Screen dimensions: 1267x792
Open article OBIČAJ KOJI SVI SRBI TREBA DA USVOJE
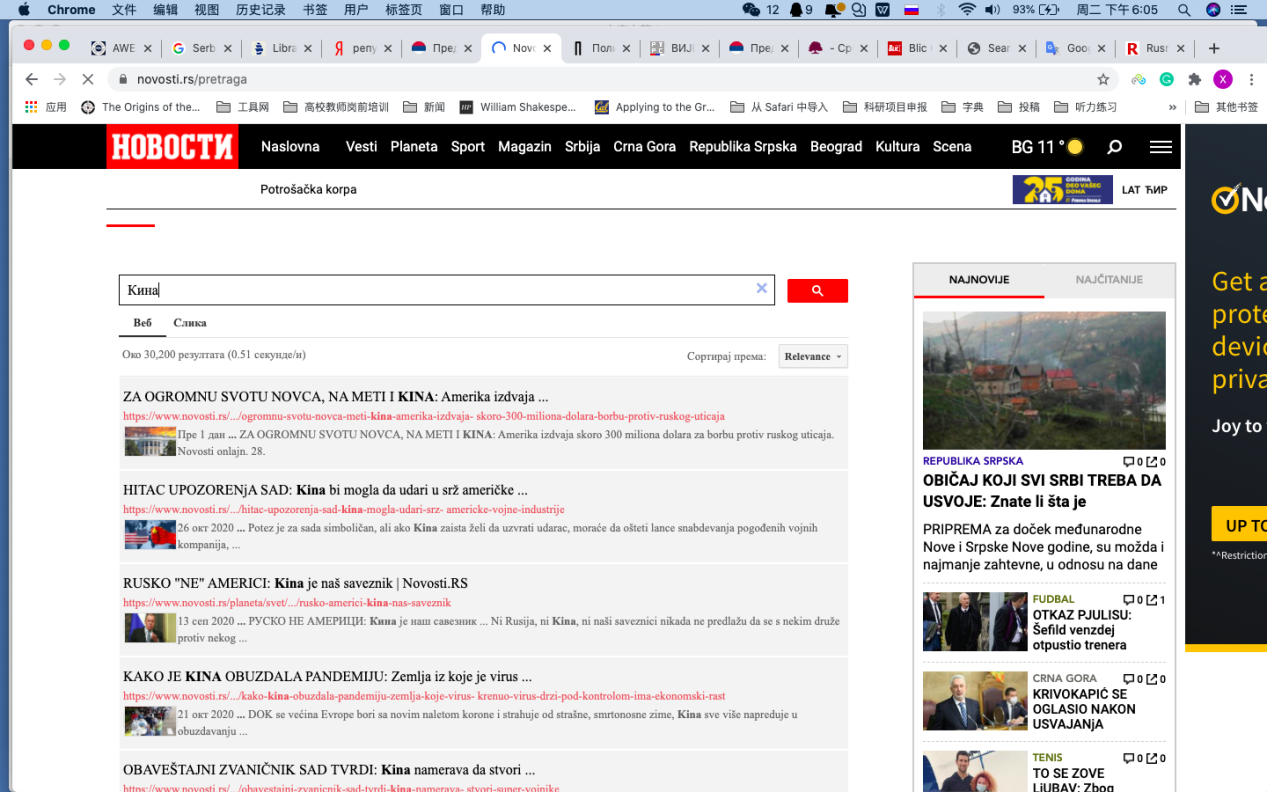tap(1042, 491)
